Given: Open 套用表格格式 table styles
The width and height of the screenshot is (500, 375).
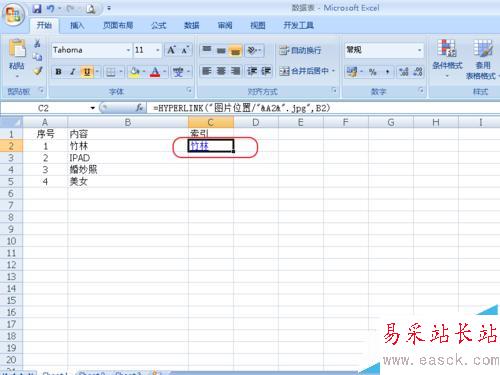Looking at the screenshot, I should [482, 59].
